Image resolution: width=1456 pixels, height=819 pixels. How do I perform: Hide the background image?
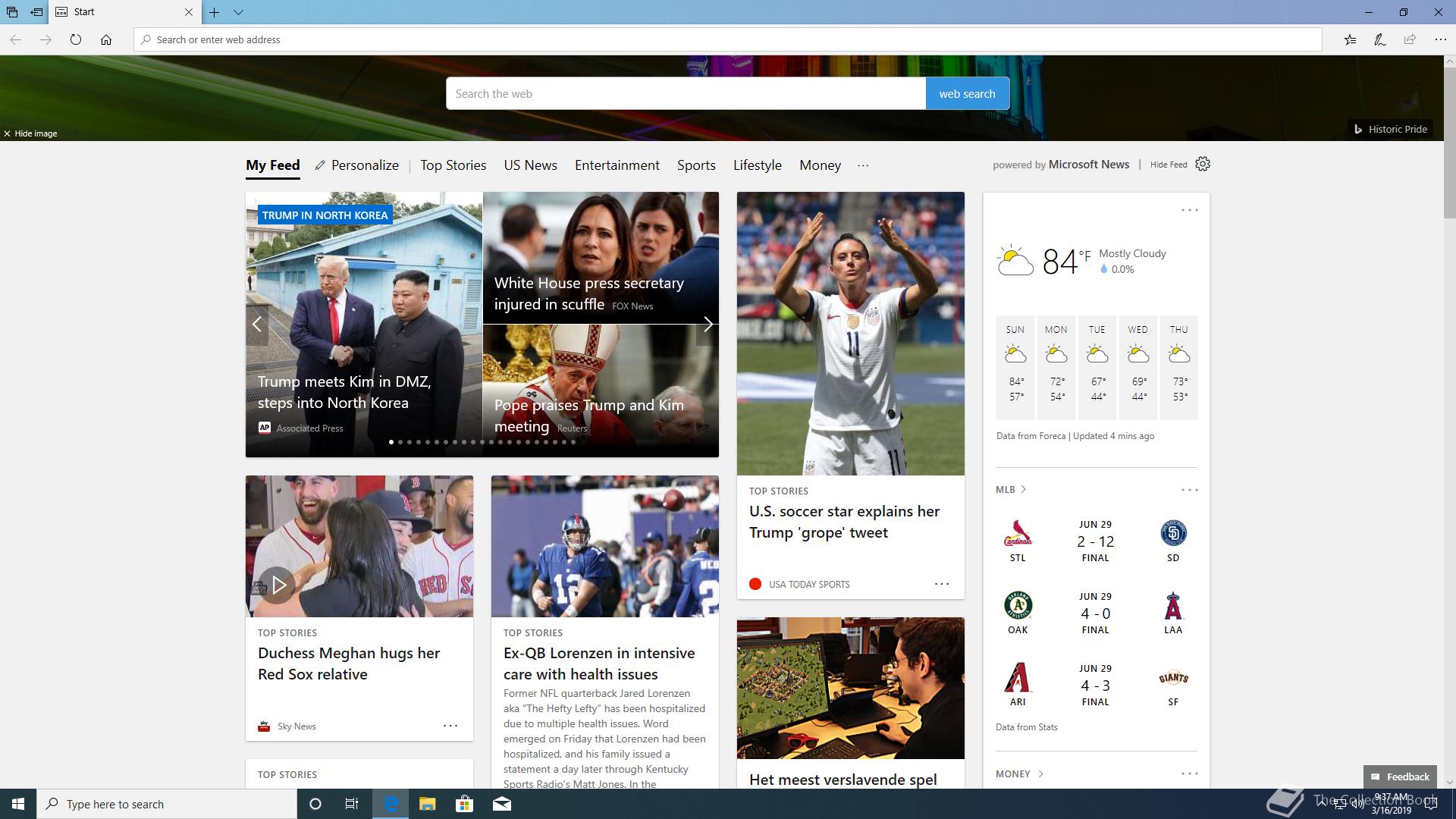[30, 133]
